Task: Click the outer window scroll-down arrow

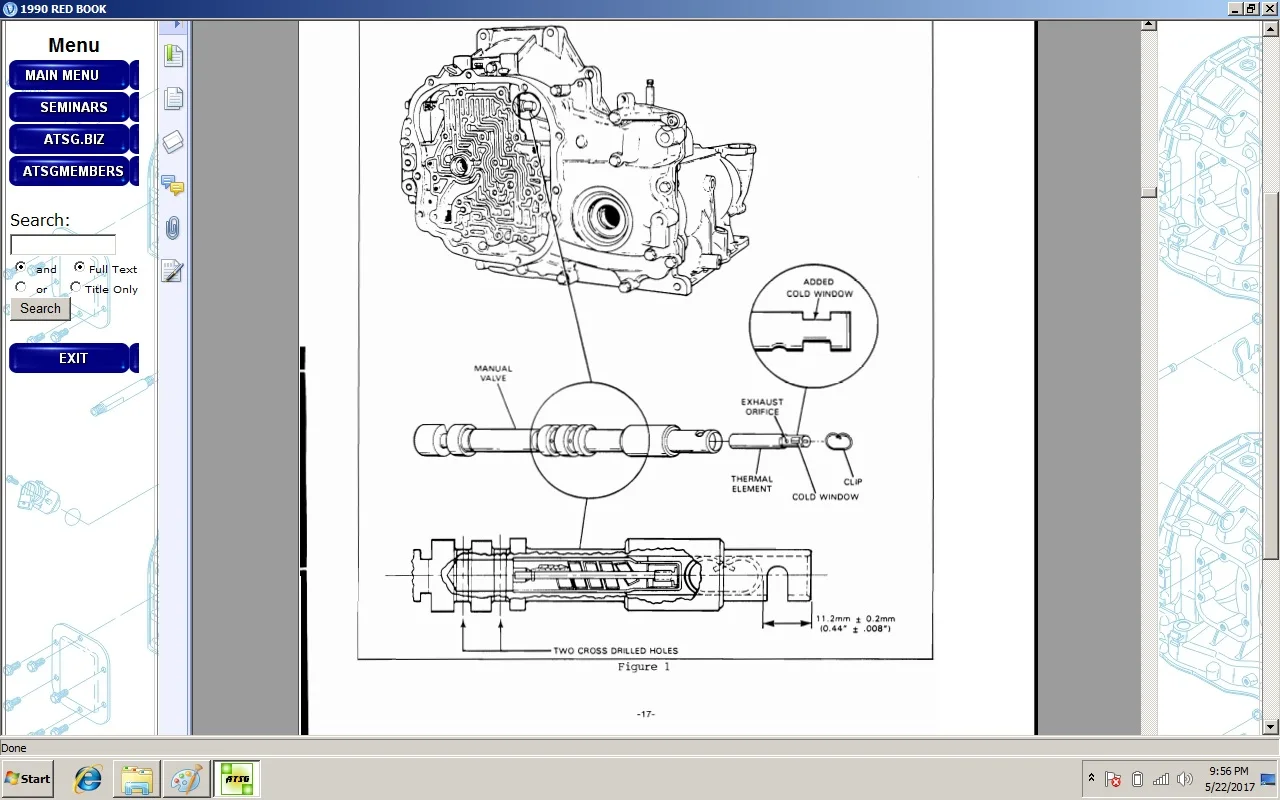Action: pyautogui.click(x=1272, y=727)
